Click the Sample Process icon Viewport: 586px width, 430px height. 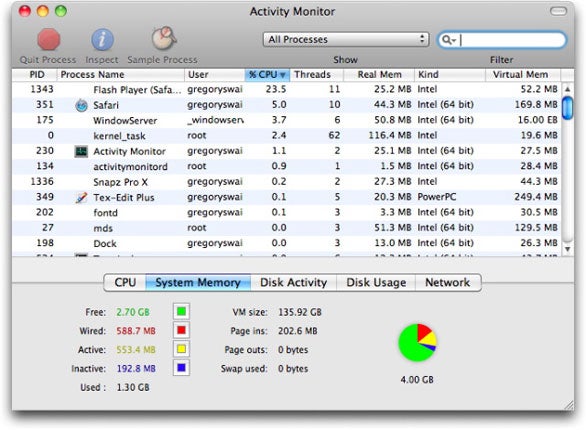pyautogui.click(x=163, y=38)
